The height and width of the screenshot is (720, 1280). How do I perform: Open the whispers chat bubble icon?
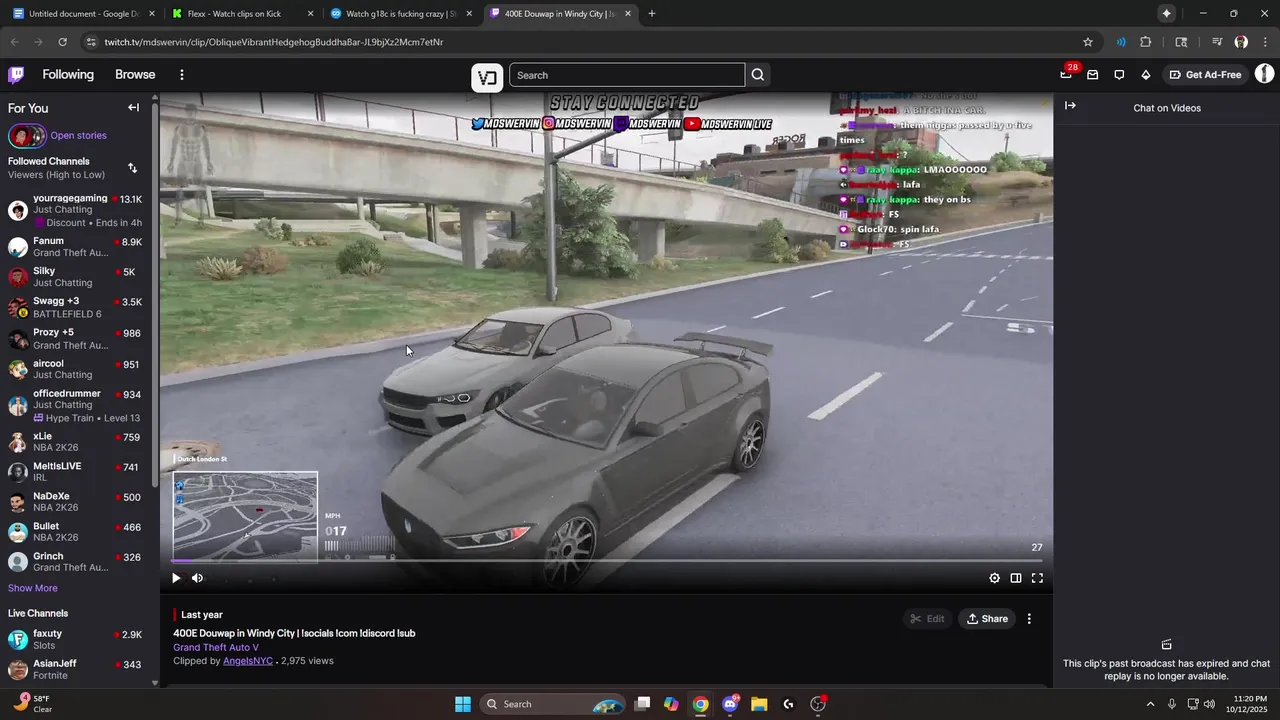(1119, 75)
